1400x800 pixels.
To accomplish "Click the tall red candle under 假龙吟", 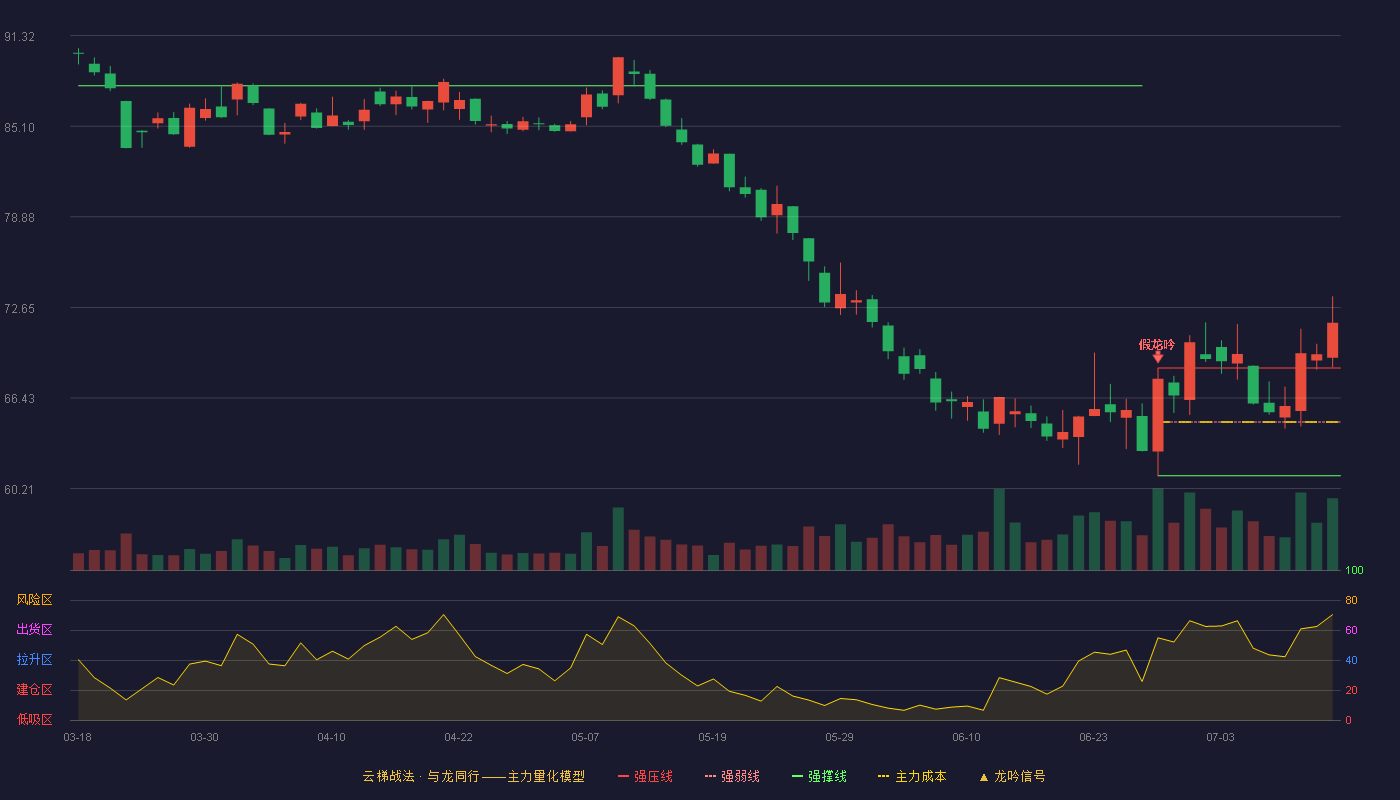I will pyautogui.click(x=1158, y=415).
